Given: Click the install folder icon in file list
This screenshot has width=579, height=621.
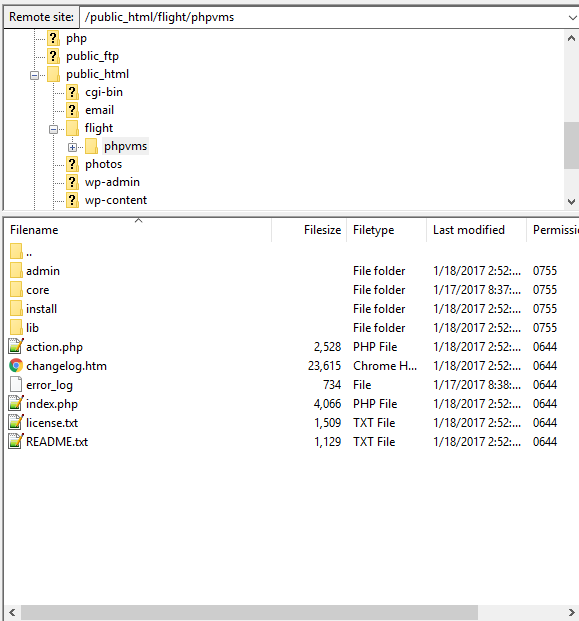Looking at the screenshot, I should coord(16,309).
